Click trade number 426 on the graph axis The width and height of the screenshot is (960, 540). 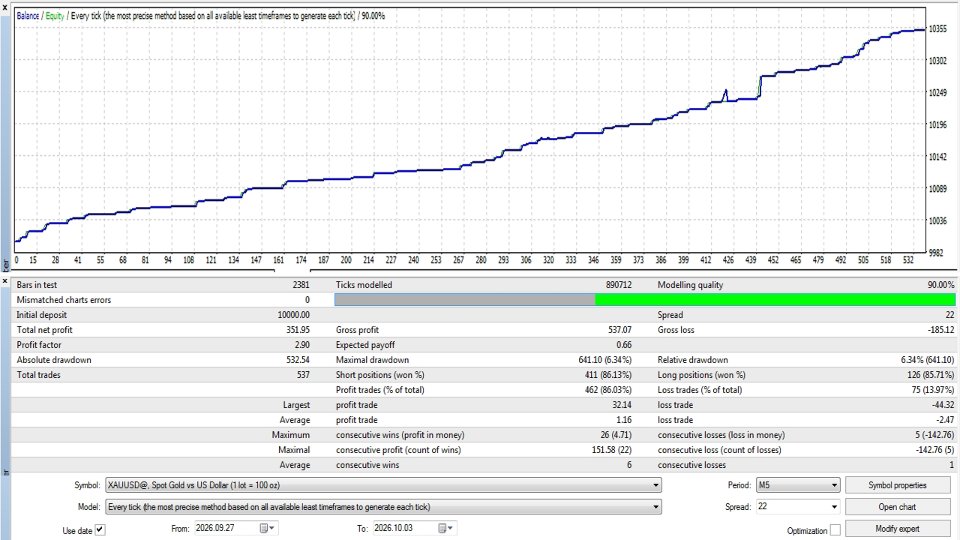coord(728,260)
